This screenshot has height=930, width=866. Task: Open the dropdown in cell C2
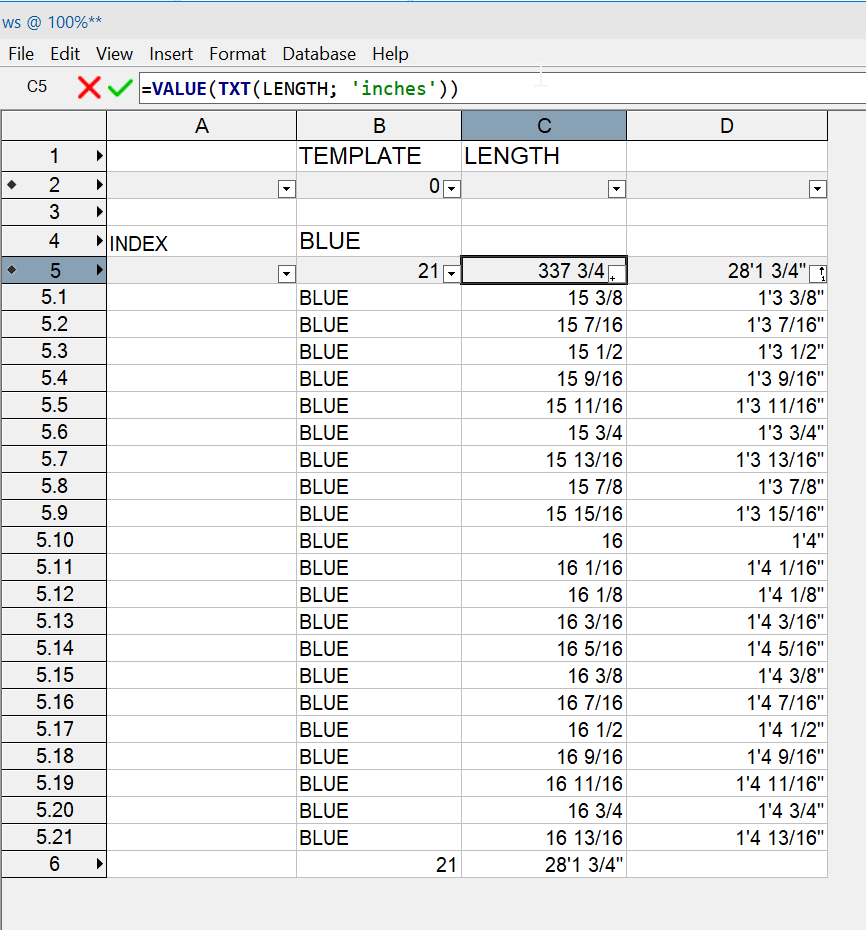click(x=616, y=188)
